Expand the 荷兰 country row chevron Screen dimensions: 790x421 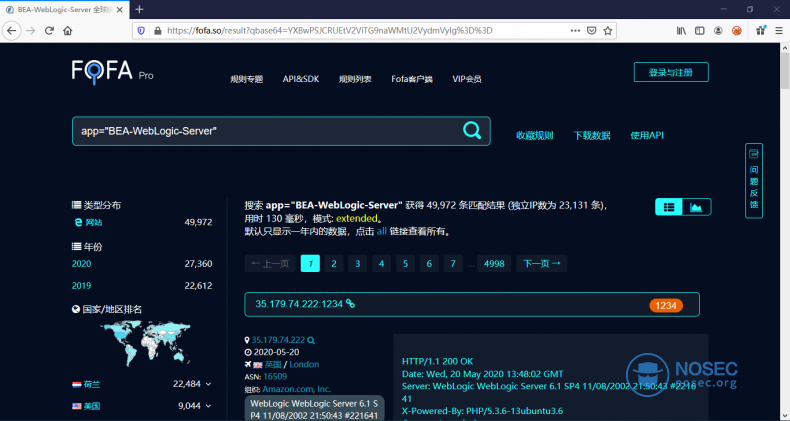tap(209, 384)
